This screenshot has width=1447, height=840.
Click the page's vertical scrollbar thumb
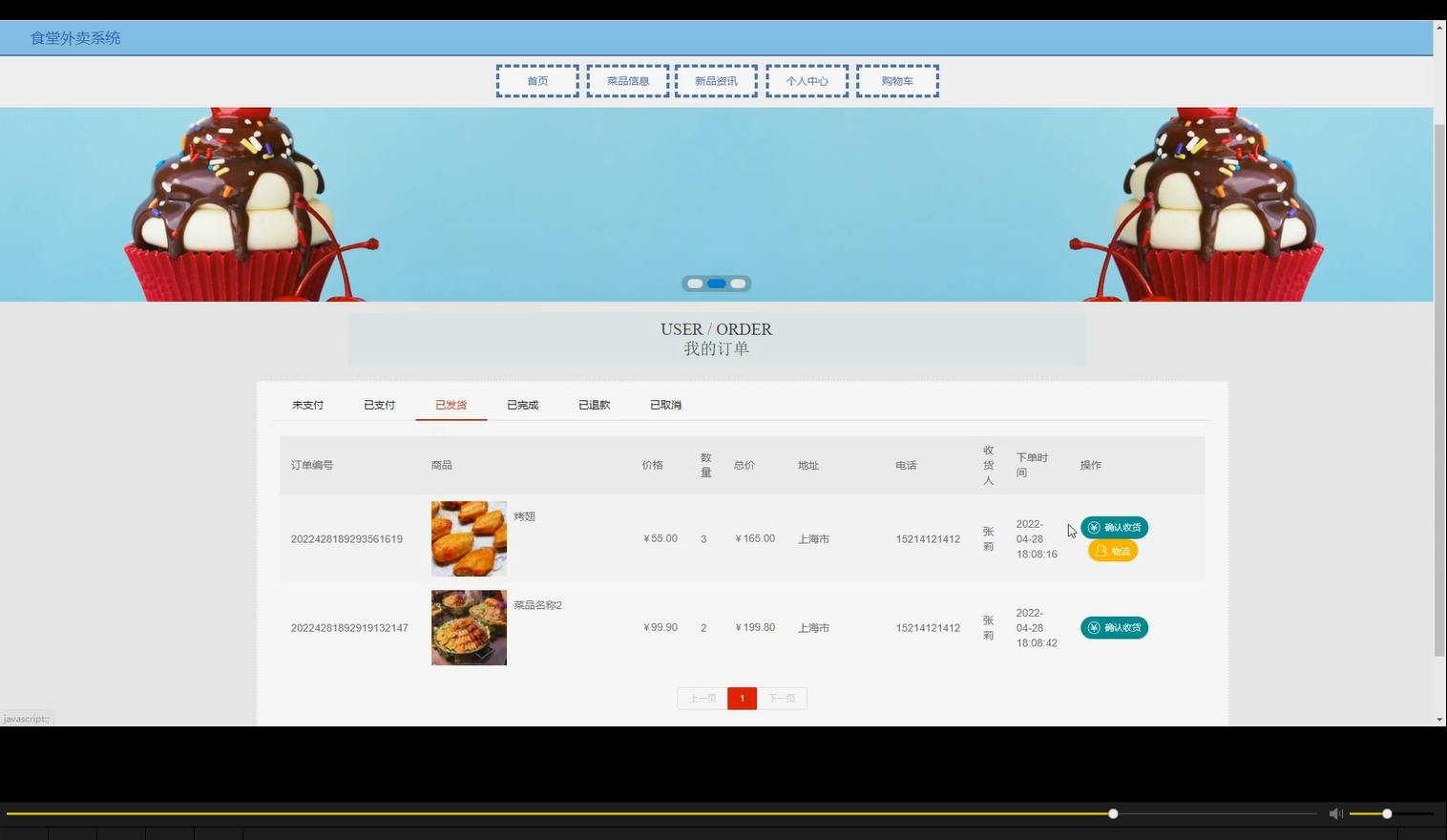pos(1439,389)
